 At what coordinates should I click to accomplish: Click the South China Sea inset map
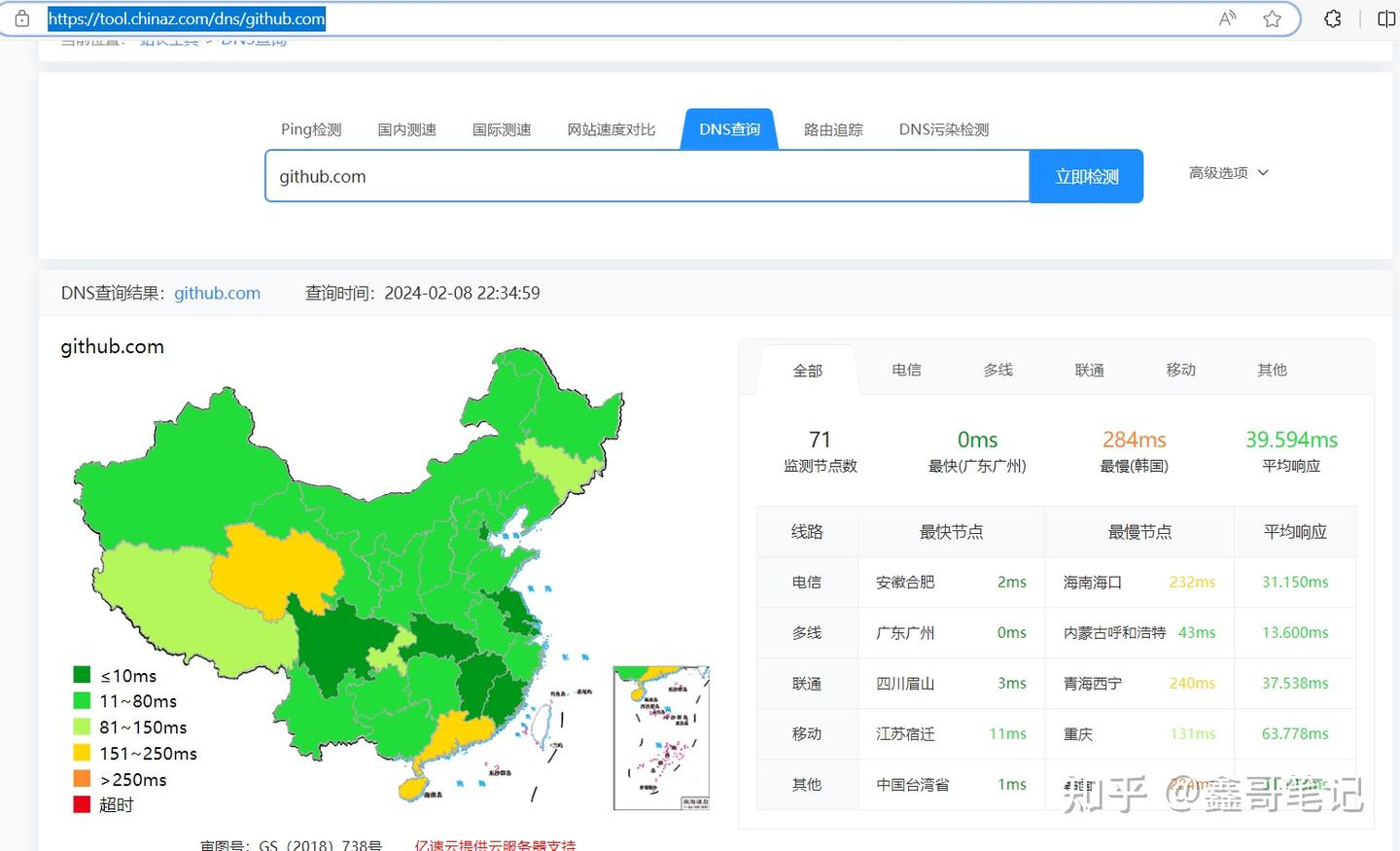tap(661, 738)
